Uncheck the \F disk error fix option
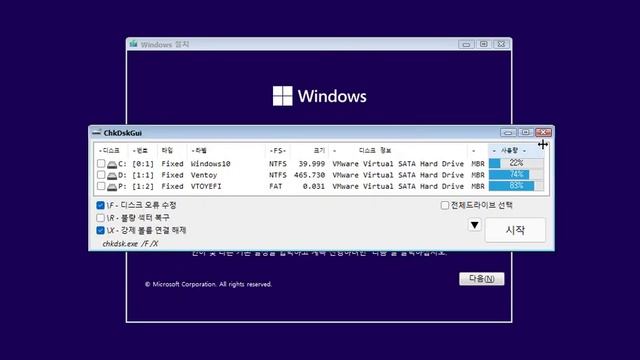Image resolution: width=640 pixels, height=360 pixels. pos(100,205)
